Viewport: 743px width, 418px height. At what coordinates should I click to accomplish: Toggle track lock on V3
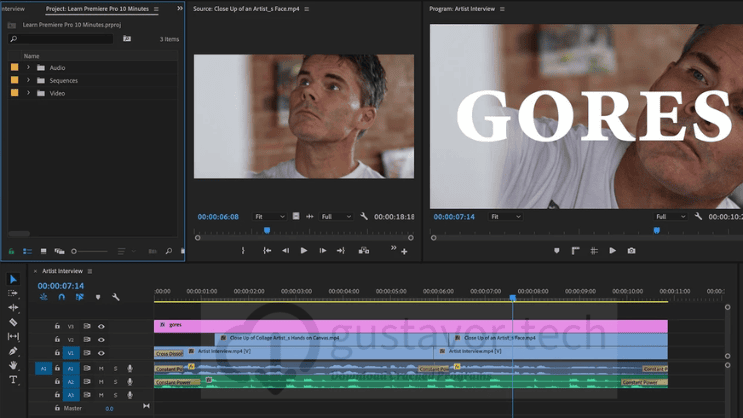[57, 326]
